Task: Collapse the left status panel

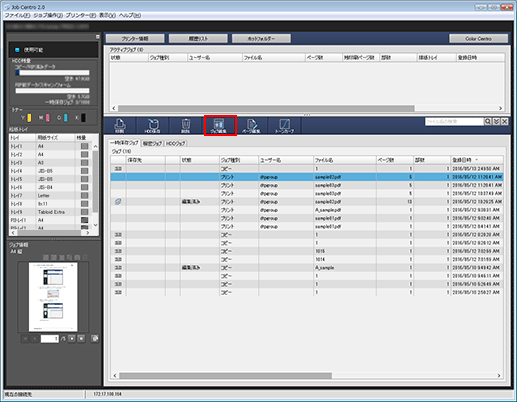Action: 97,37
